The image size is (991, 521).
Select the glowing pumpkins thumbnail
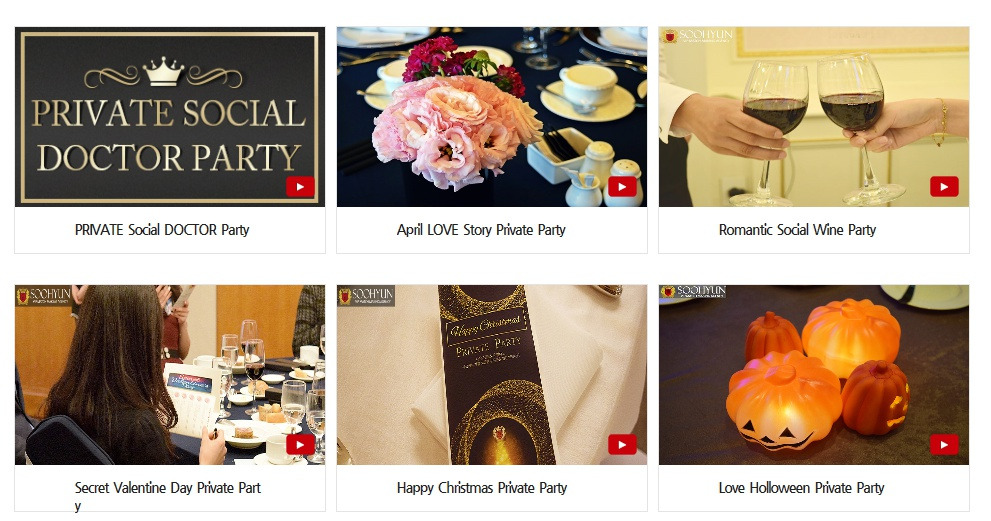(x=813, y=375)
